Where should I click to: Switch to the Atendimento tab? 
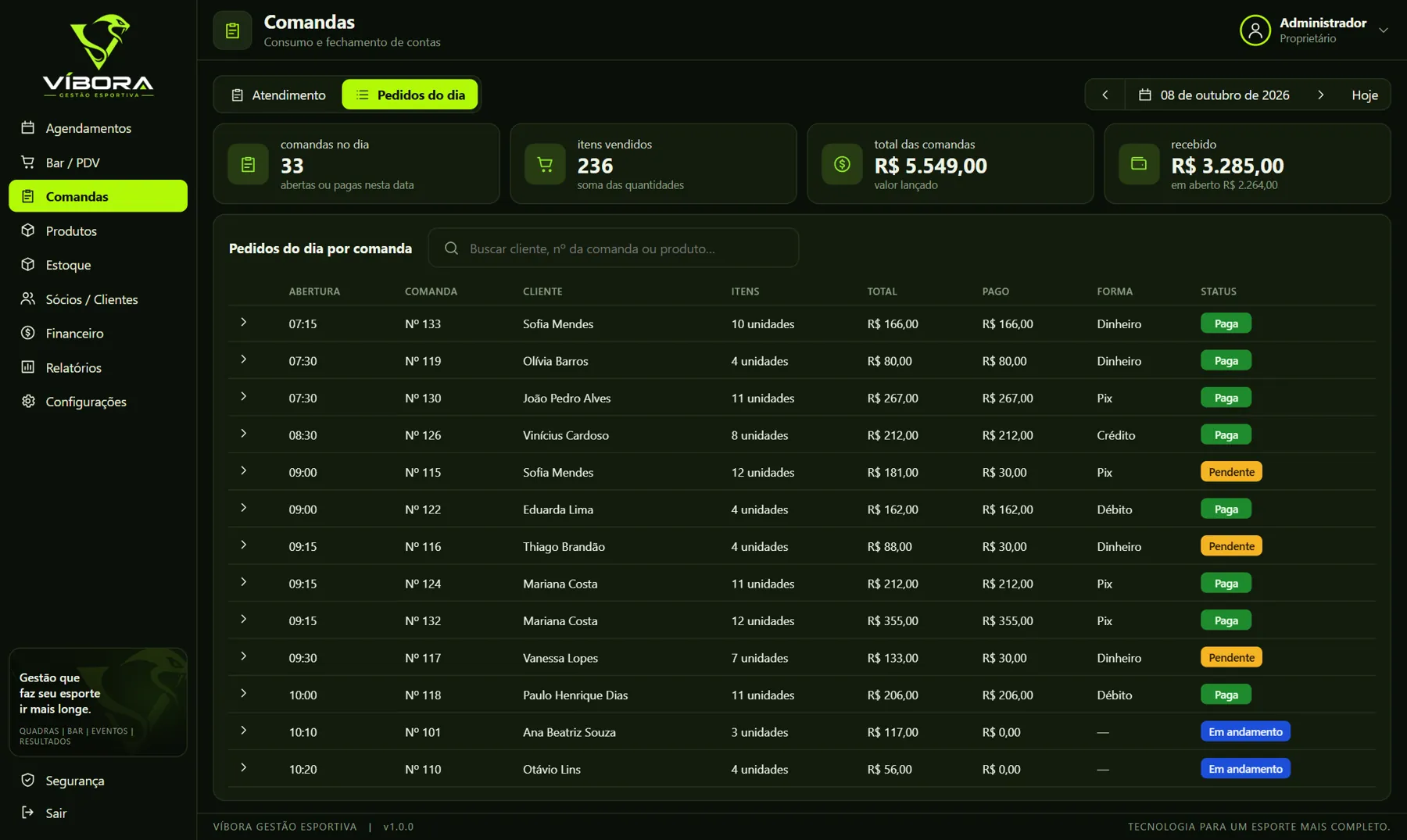click(x=278, y=95)
